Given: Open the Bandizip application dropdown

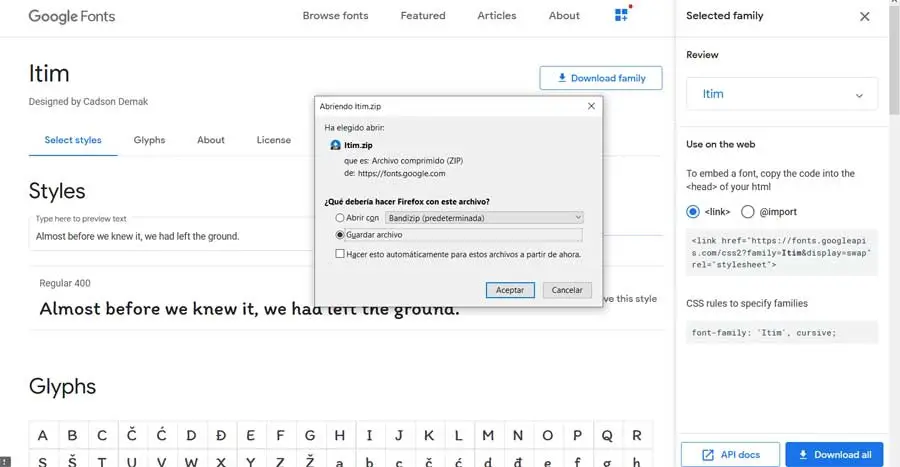Looking at the screenshot, I should point(484,218).
